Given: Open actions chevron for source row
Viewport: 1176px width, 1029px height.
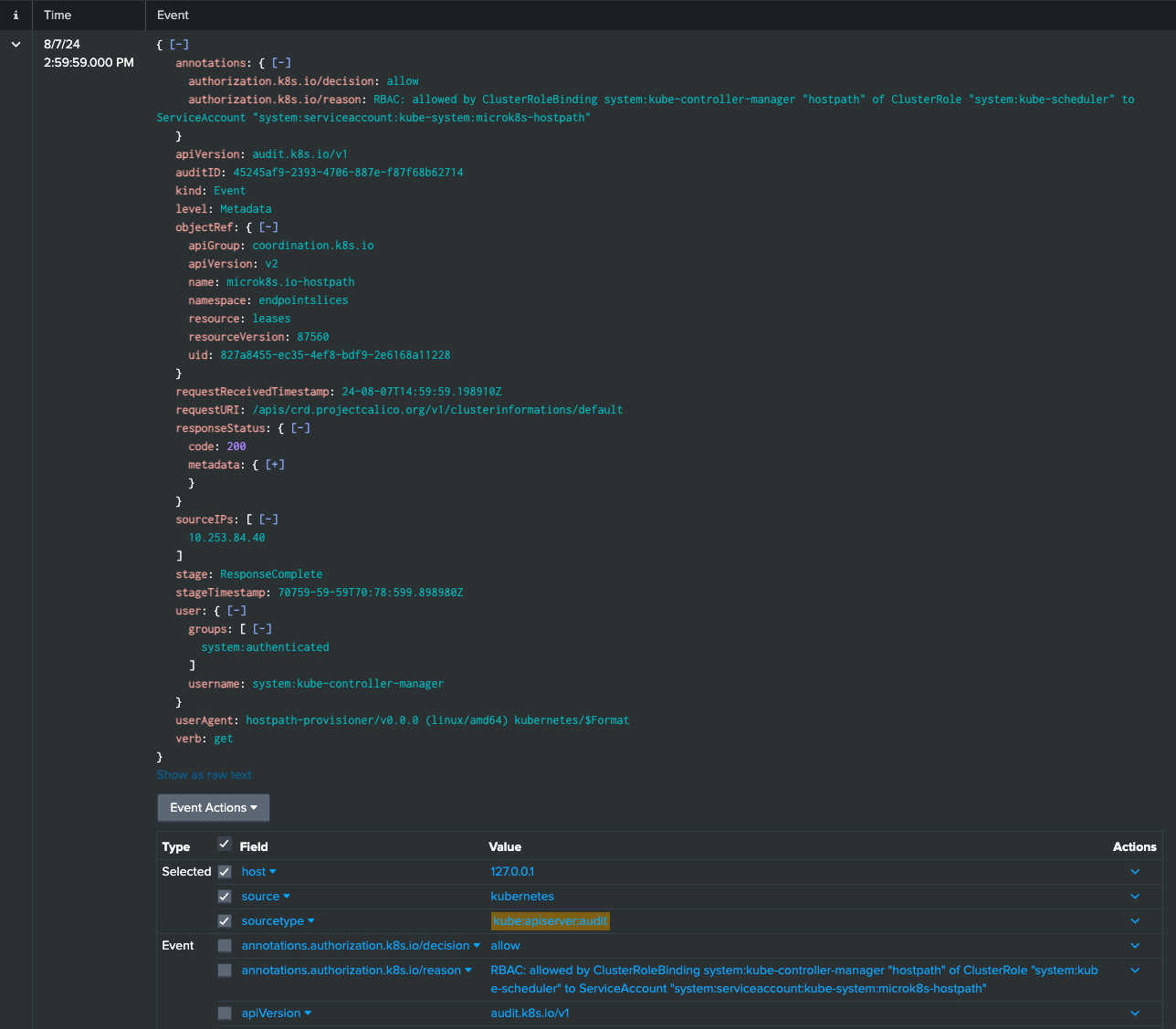Looking at the screenshot, I should tap(1135, 897).
